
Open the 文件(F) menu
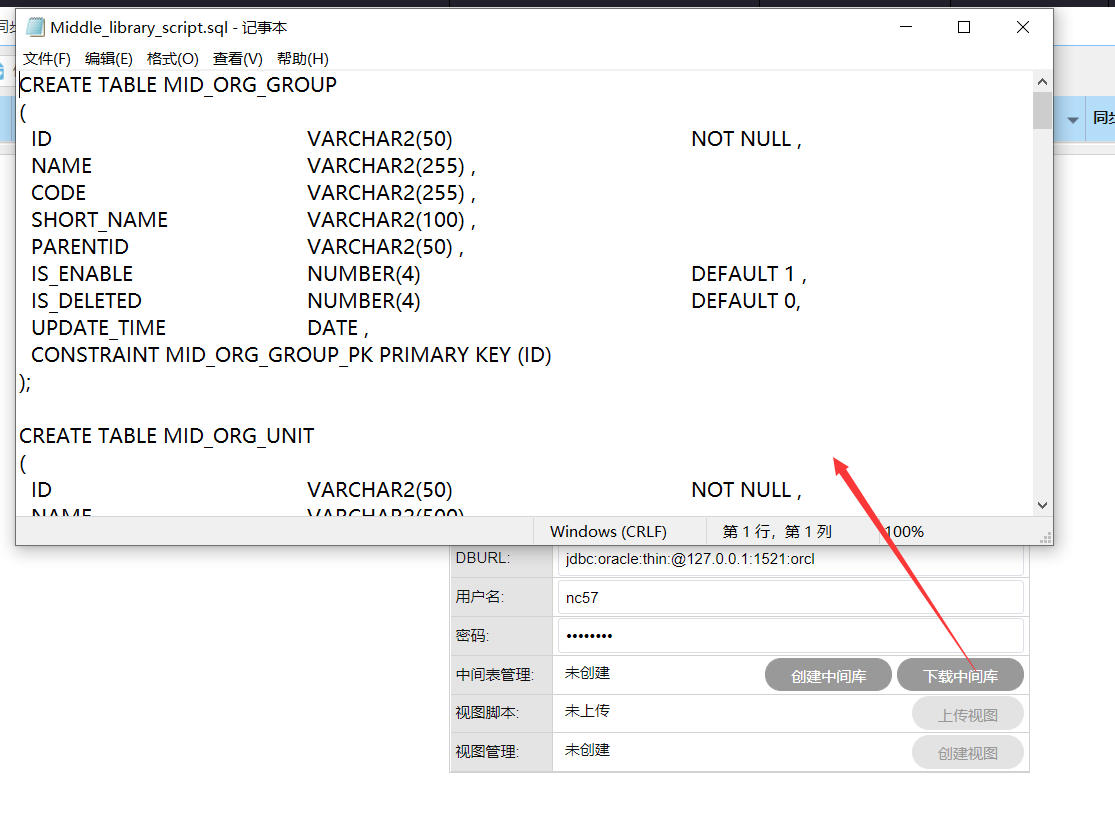(47, 59)
